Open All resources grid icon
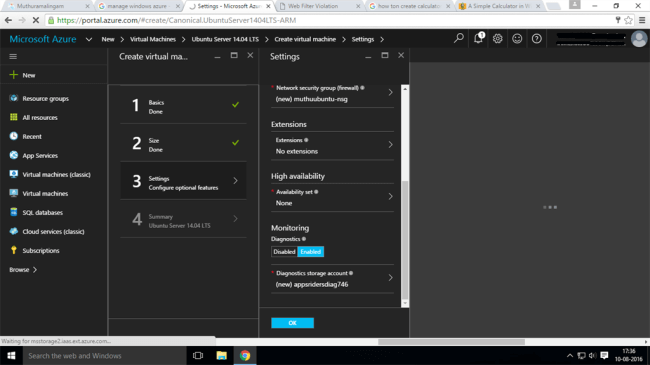Image resolution: width=650 pixels, height=365 pixels. (14, 117)
